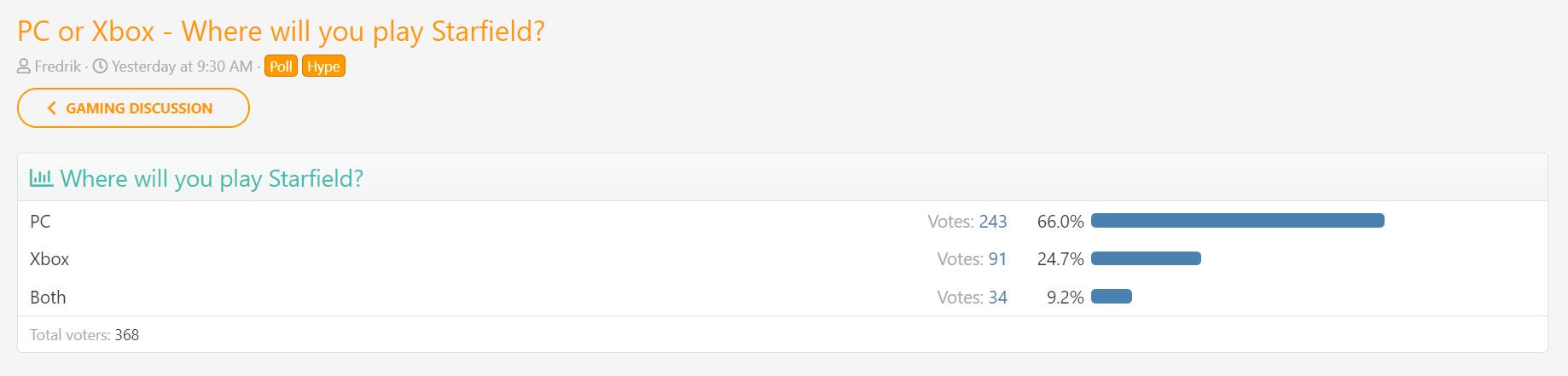
Task: Click the PC poll option label
Action: tap(40, 222)
